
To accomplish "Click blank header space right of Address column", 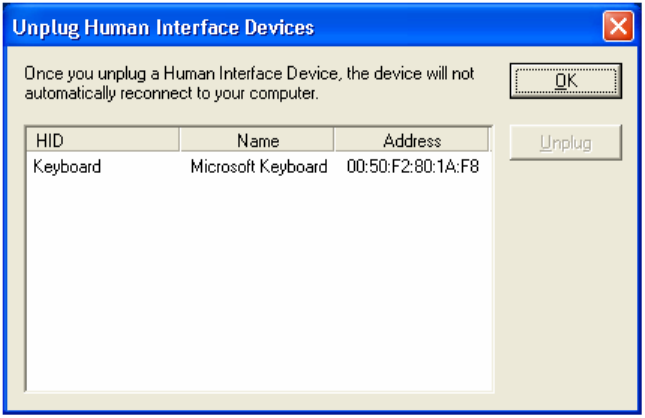I will click(x=490, y=141).
